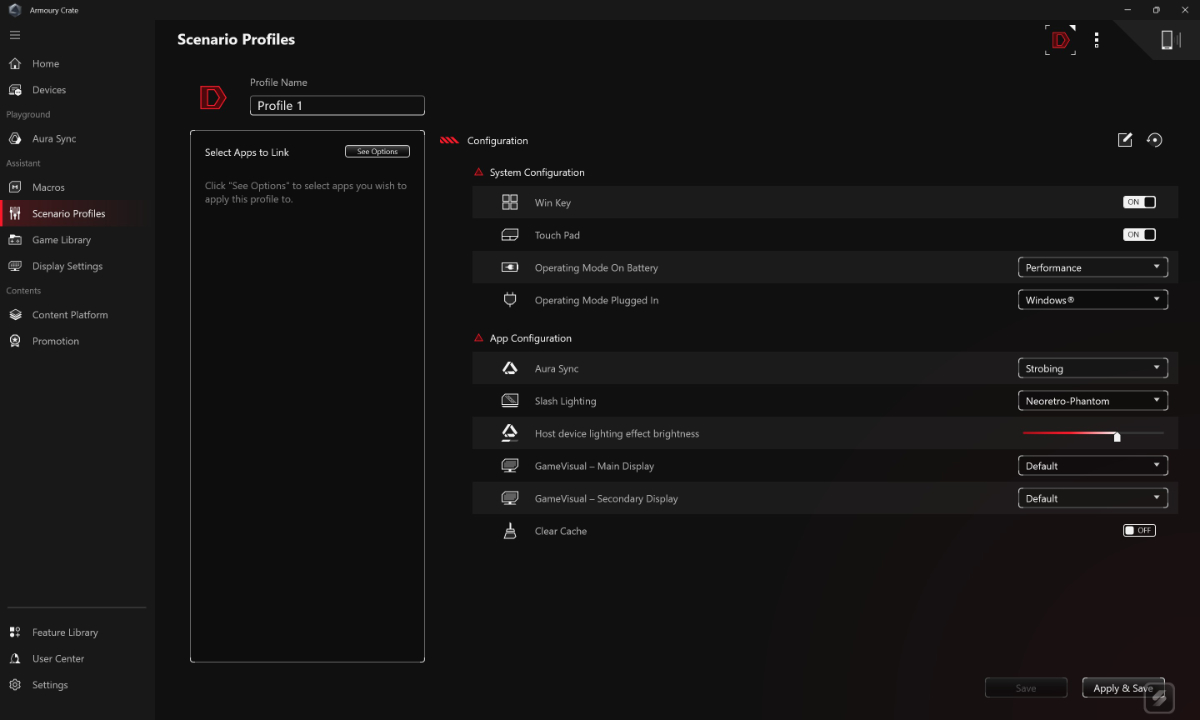Open the Aura Sync effect dropdown
The width and height of the screenshot is (1200, 720).
1093,369
